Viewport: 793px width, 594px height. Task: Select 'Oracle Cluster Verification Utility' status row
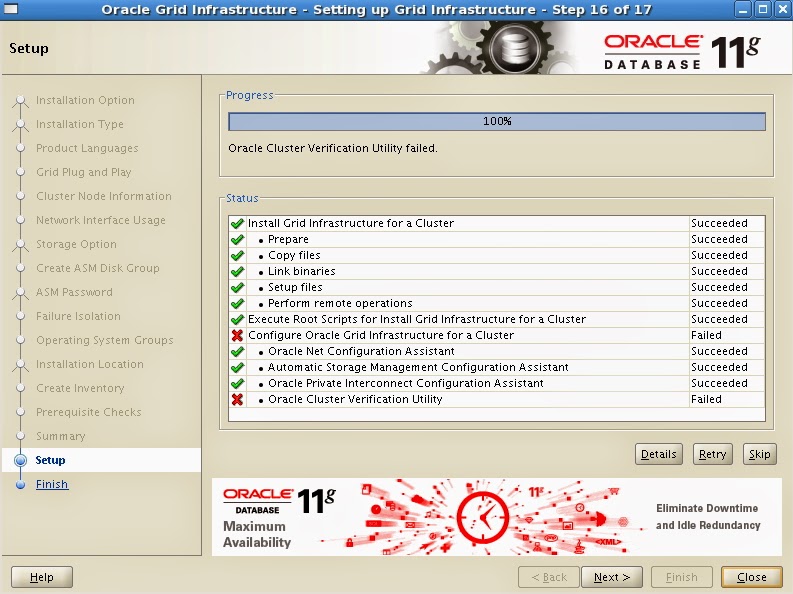pyautogui.click(x=497, y=399)
